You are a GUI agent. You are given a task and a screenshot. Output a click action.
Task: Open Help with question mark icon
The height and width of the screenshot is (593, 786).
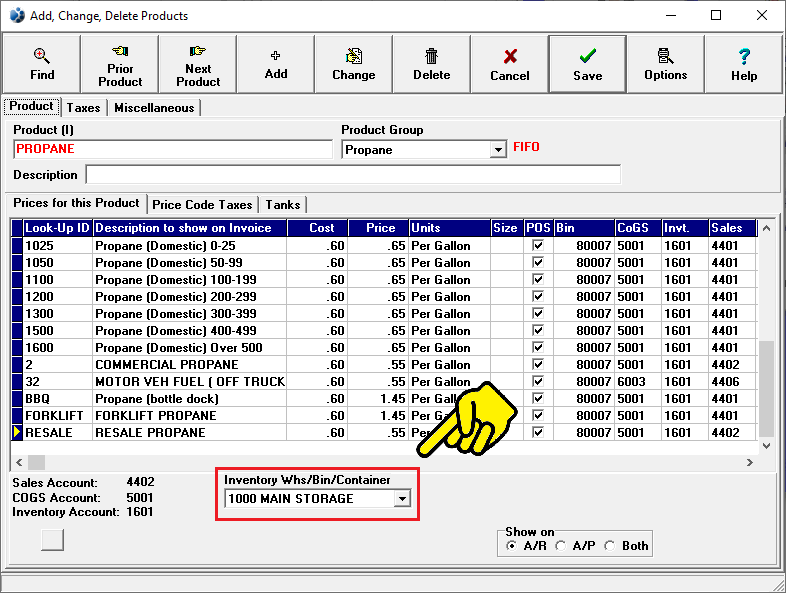(x=743, y=64)
